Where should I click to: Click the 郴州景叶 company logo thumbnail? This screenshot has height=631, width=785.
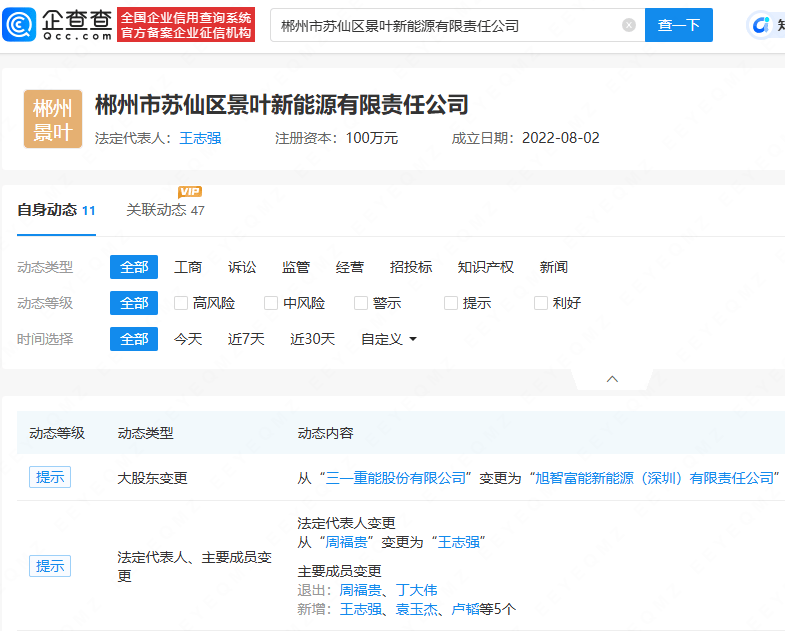coord(53,119)
